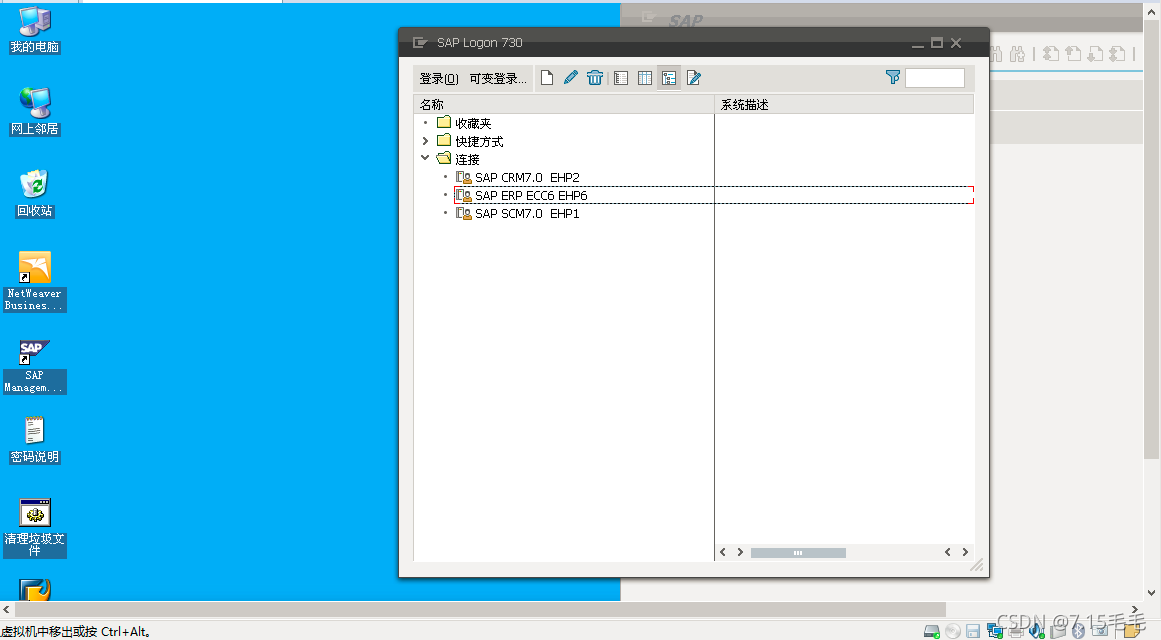This screenshot has width=1161, height=640.
Task: Click the 名称 column header
Action: (563, 104)
